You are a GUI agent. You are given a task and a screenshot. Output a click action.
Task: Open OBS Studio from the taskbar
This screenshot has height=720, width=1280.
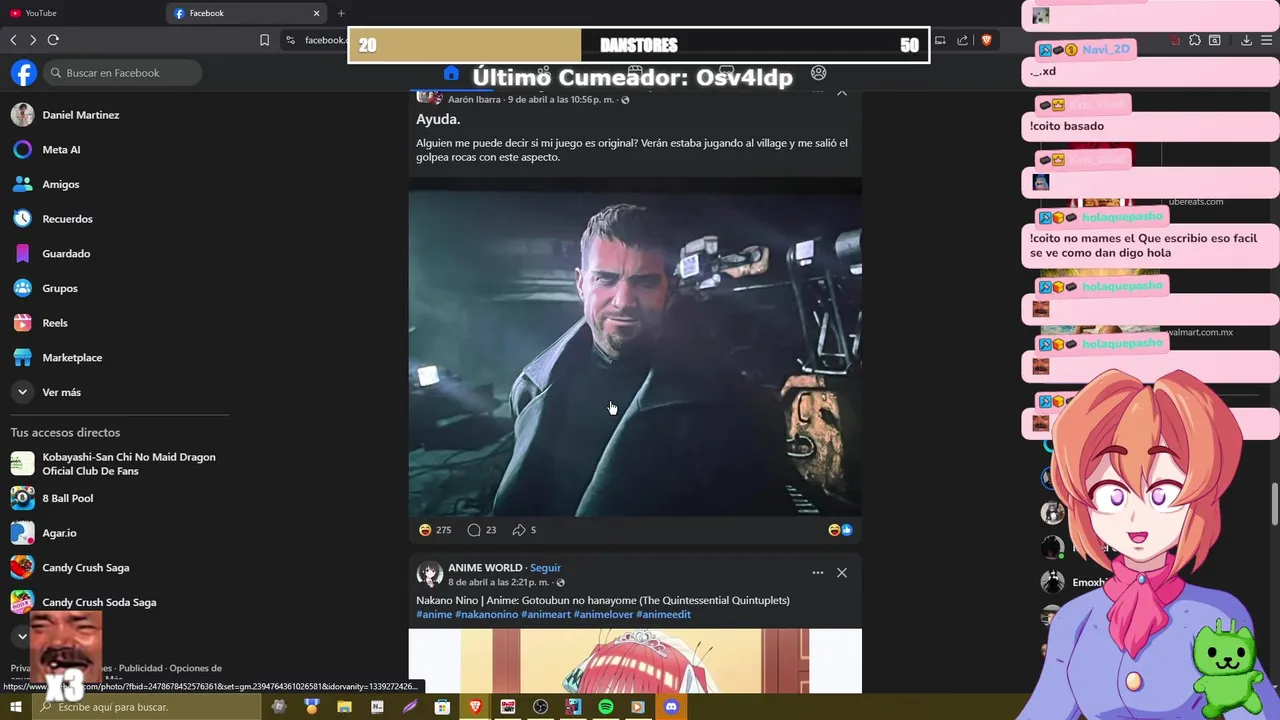pyautogui.click(x=540, y=707)
